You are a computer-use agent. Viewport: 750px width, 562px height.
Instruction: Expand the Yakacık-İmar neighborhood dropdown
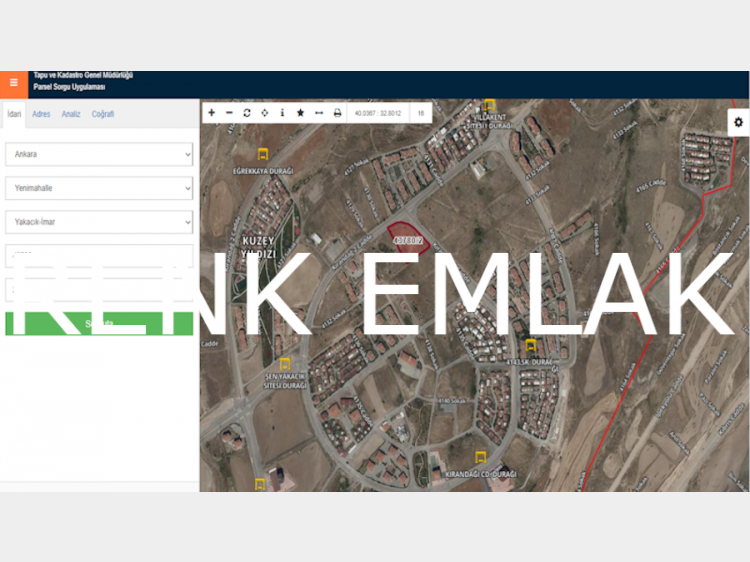coord(99,222)
